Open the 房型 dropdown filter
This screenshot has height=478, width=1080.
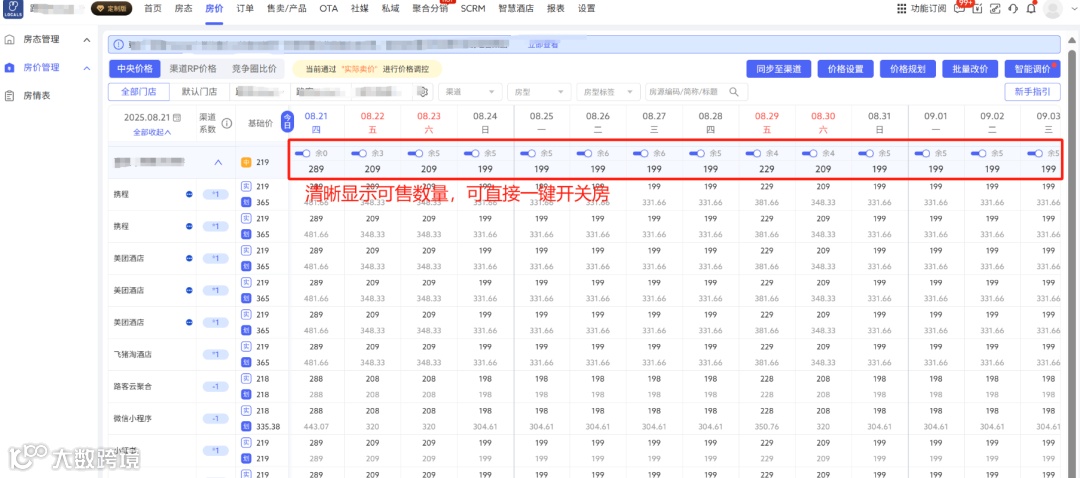(539, 92)
